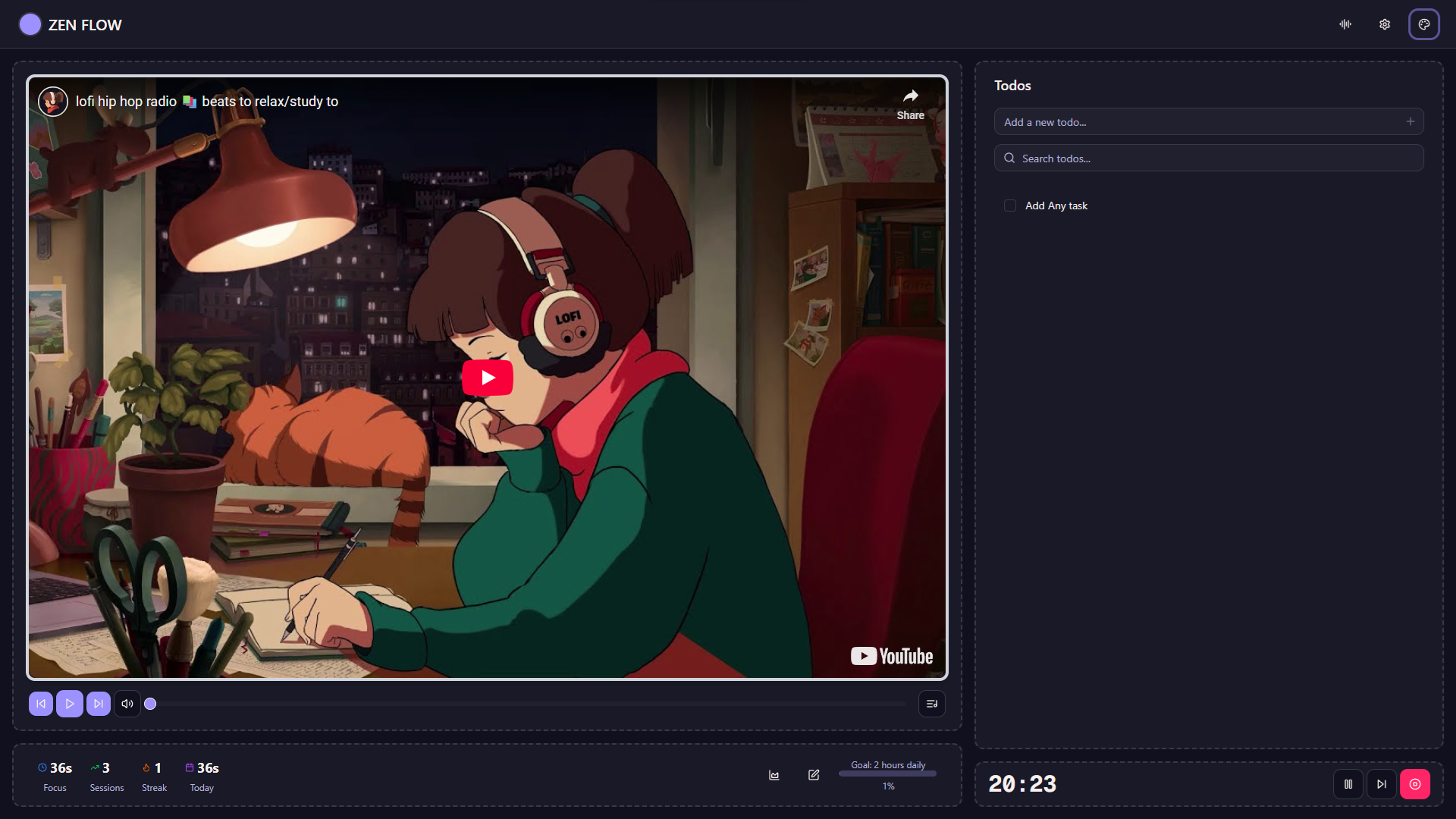Click the daily goal progress bar
This screenshot has width=1456, height=819.
(x=888, y=773)
